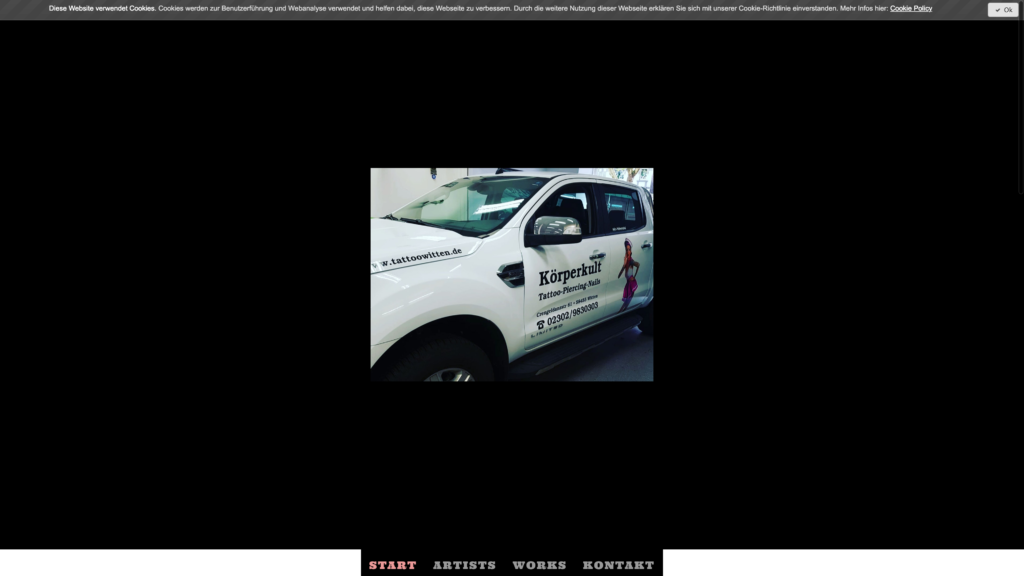1024x576 pixels.
Task: Go to the START page
Action: 392,565
